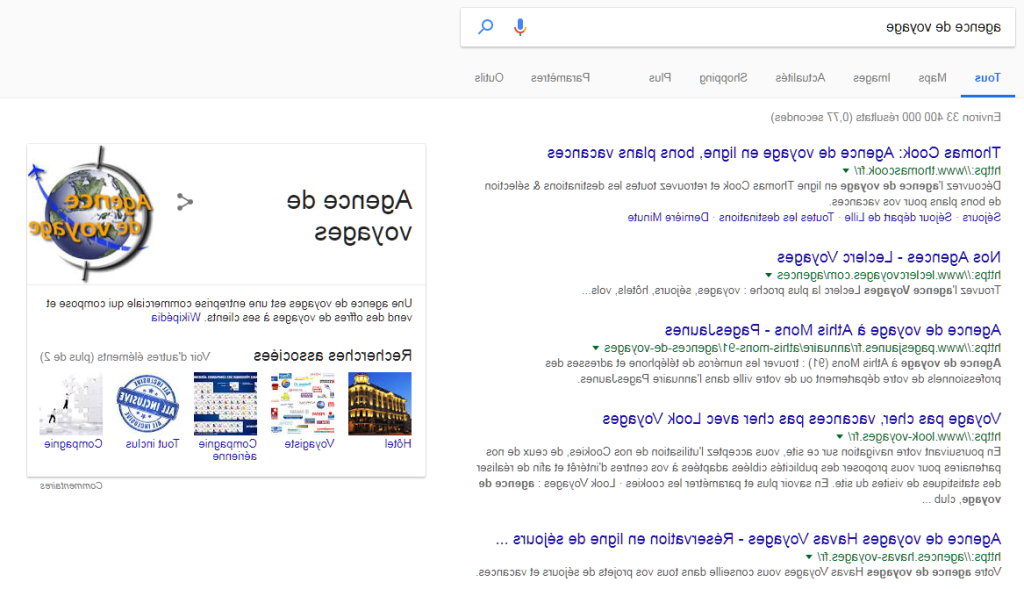1024x589 pixels.
Task: Select the Compagnie aérienne thumbnail
Action: point(225,404)
